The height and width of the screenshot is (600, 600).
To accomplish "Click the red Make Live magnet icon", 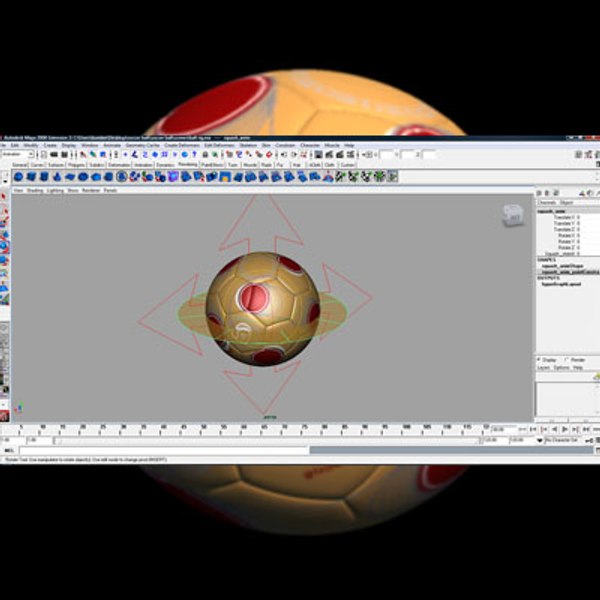I will (269, 155).
